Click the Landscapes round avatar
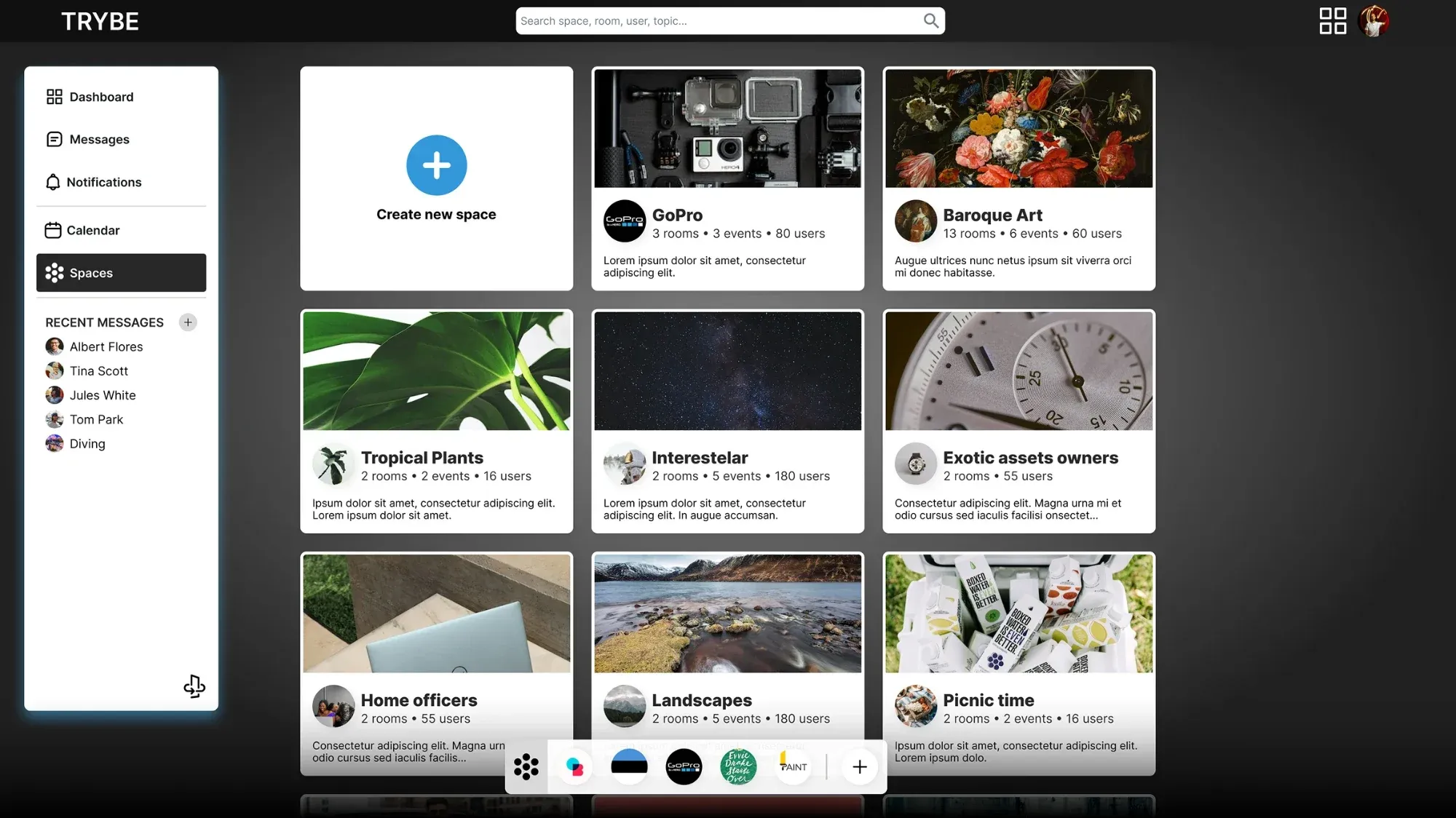 [625, 706]
